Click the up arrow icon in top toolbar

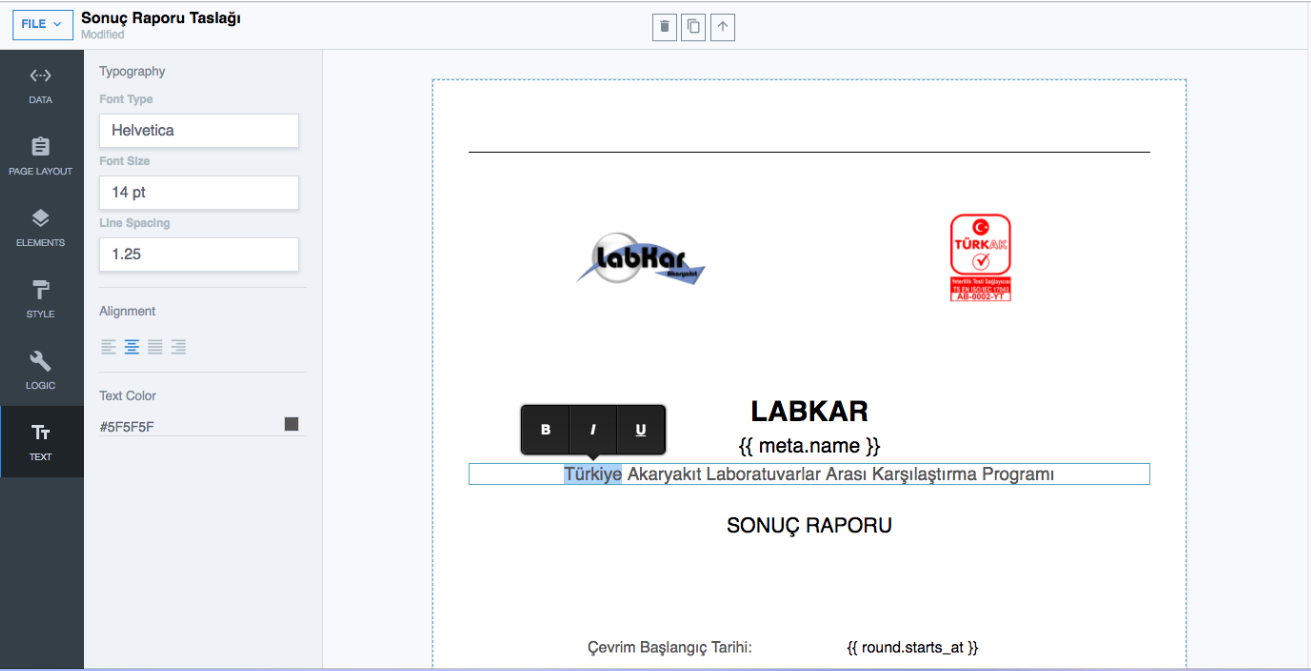point(723,27)
